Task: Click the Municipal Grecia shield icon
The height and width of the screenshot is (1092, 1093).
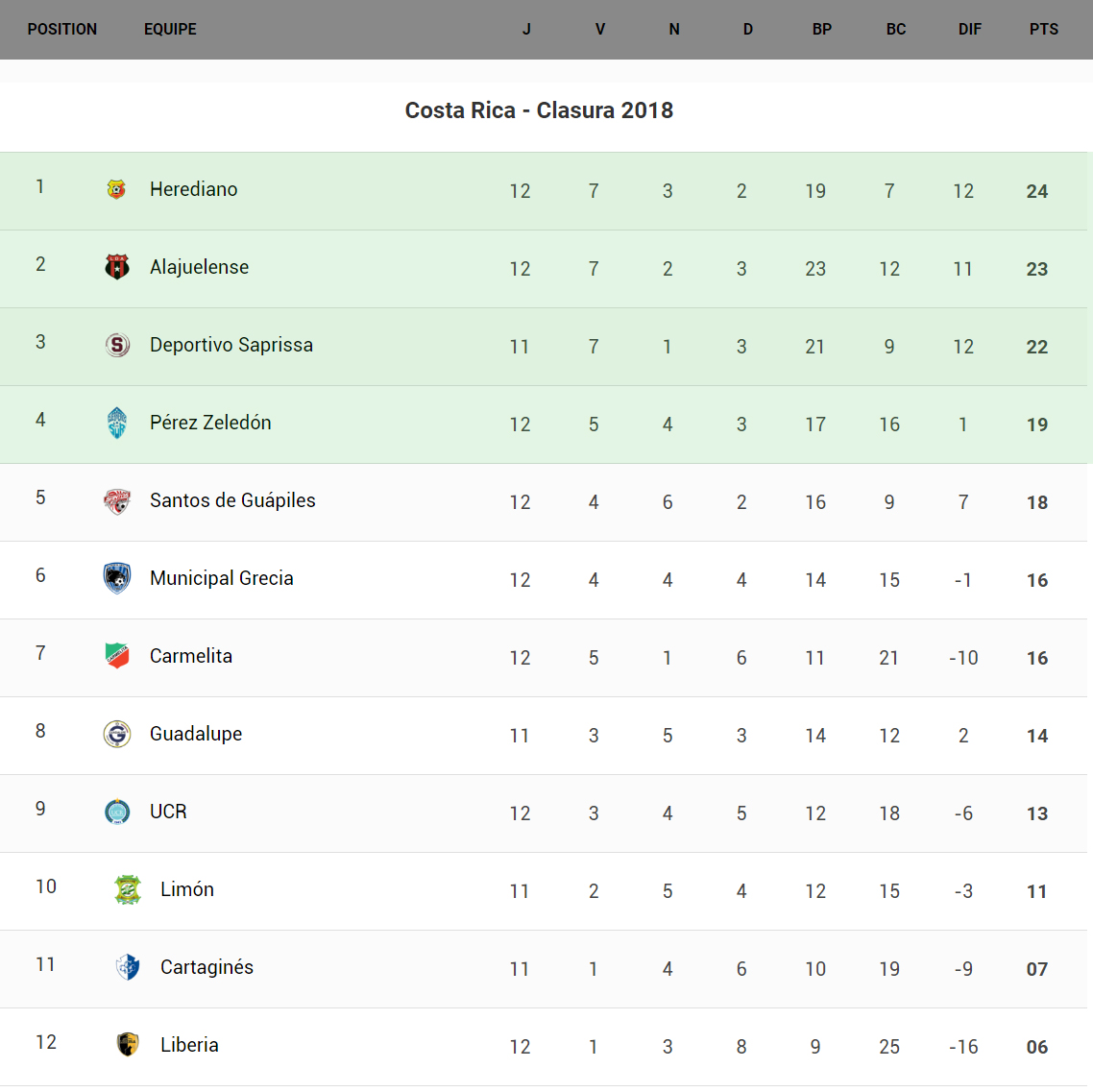Action: (x=117, y=578)
